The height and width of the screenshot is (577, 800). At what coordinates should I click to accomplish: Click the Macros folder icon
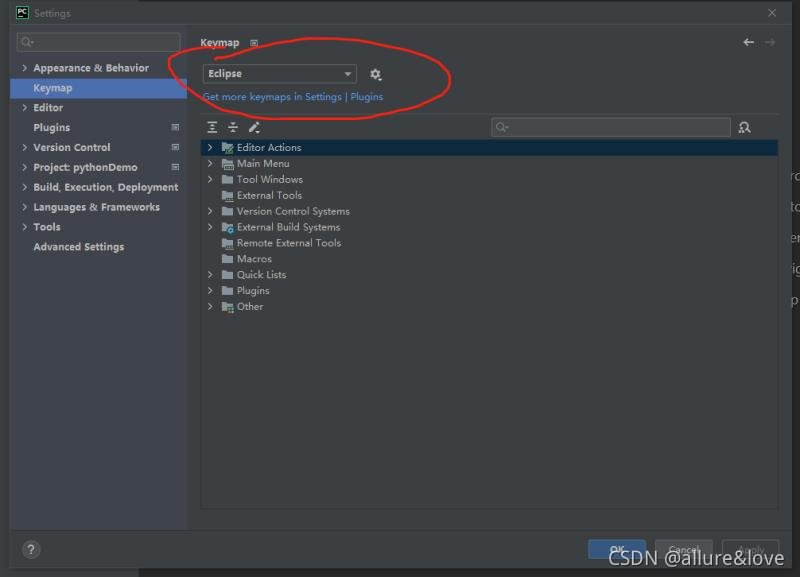[x=228, y=259]
